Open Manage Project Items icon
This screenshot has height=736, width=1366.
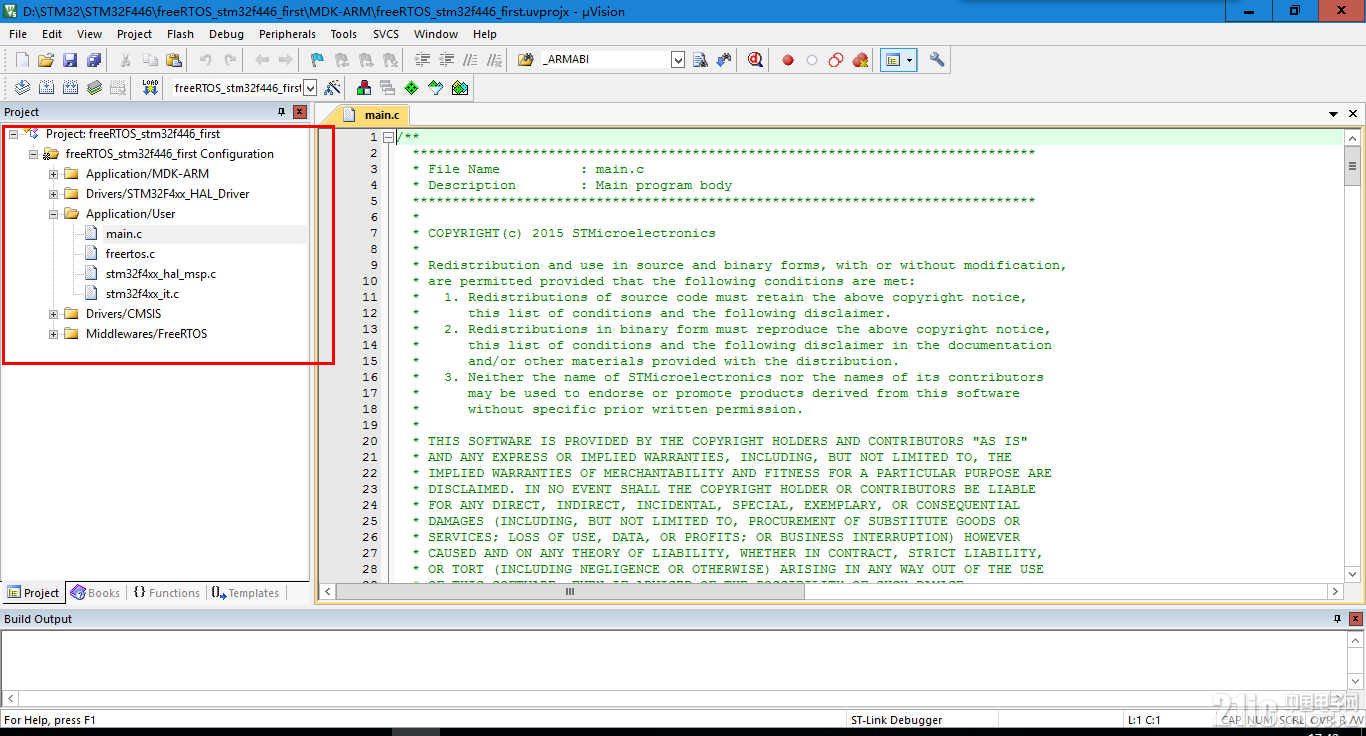(x=363, y=88)
